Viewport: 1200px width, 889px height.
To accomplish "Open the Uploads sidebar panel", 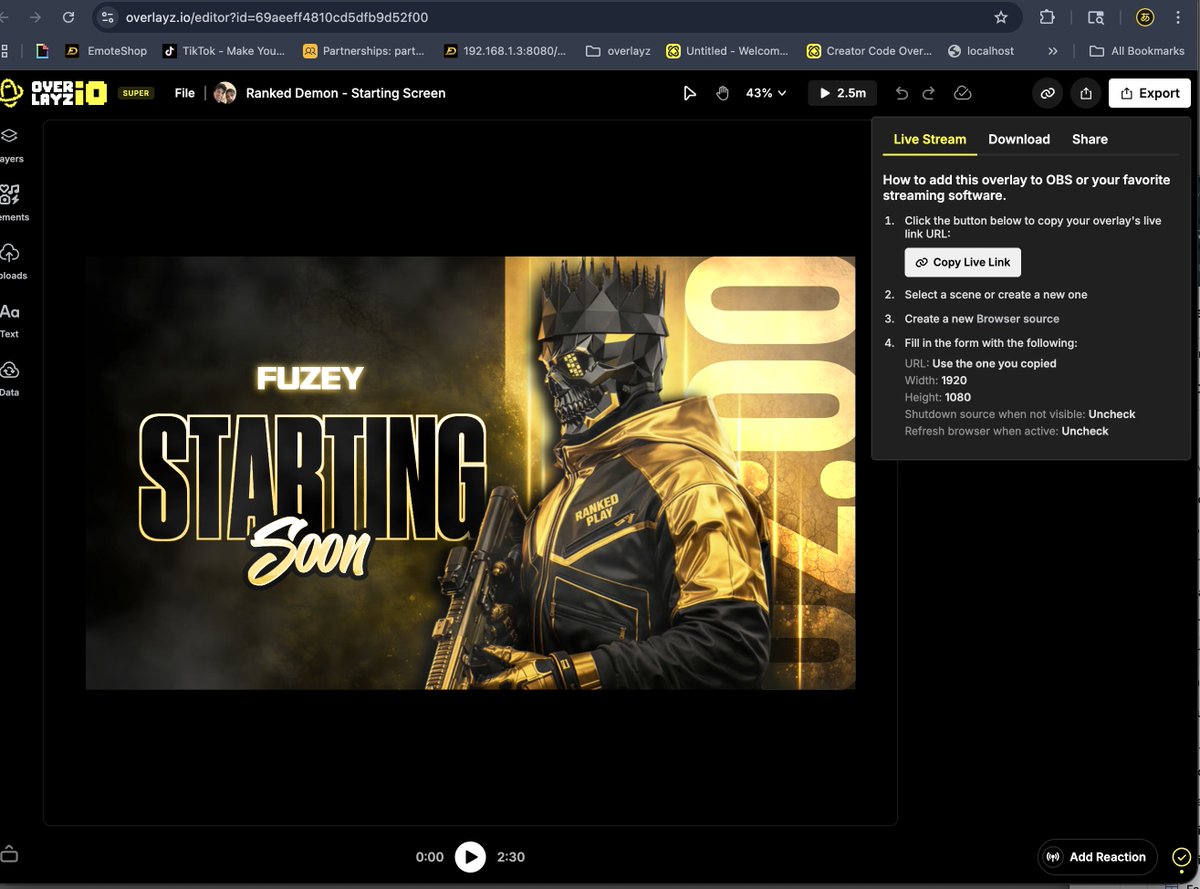I will click(11, 260).
